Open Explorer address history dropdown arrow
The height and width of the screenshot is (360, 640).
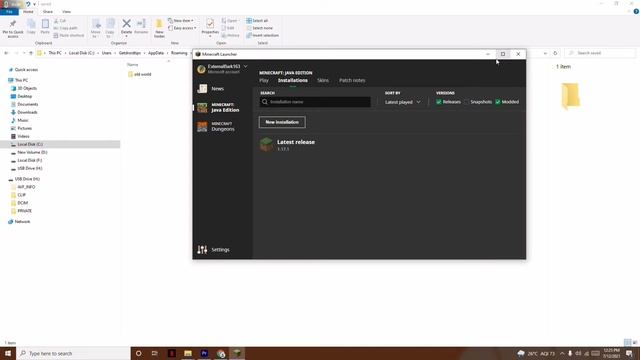545,53
